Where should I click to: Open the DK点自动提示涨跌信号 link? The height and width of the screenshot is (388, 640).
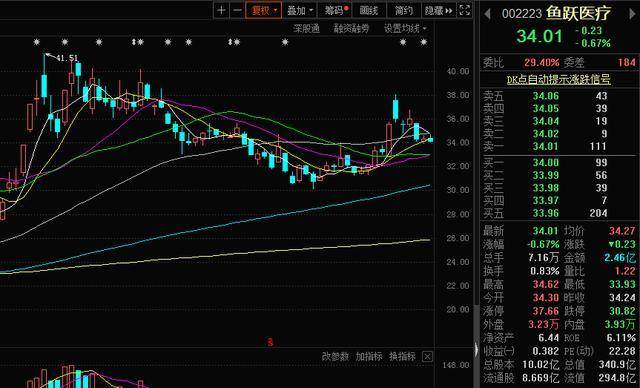[558, 79]
